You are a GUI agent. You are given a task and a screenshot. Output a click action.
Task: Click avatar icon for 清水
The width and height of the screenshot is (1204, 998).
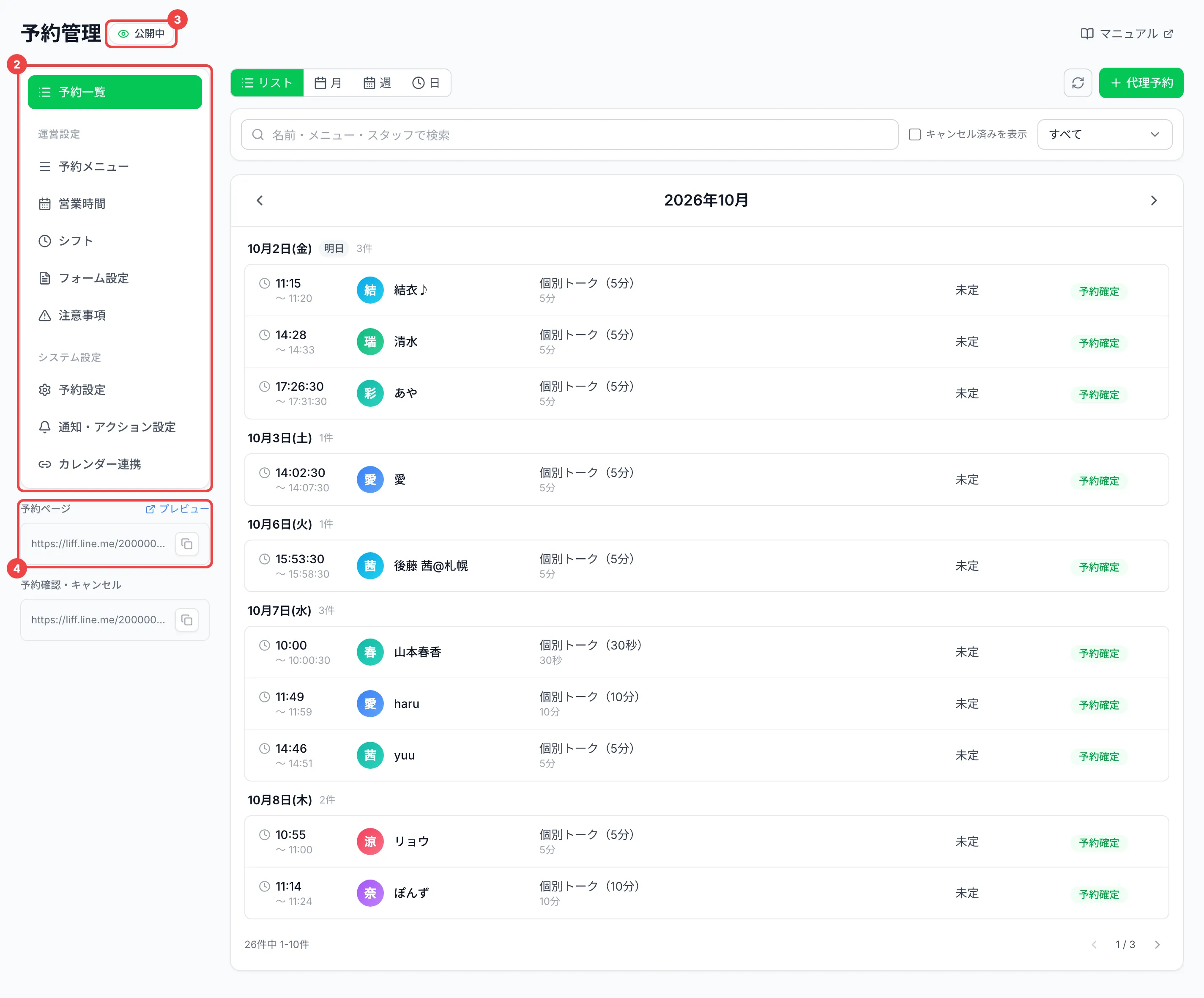370,342
